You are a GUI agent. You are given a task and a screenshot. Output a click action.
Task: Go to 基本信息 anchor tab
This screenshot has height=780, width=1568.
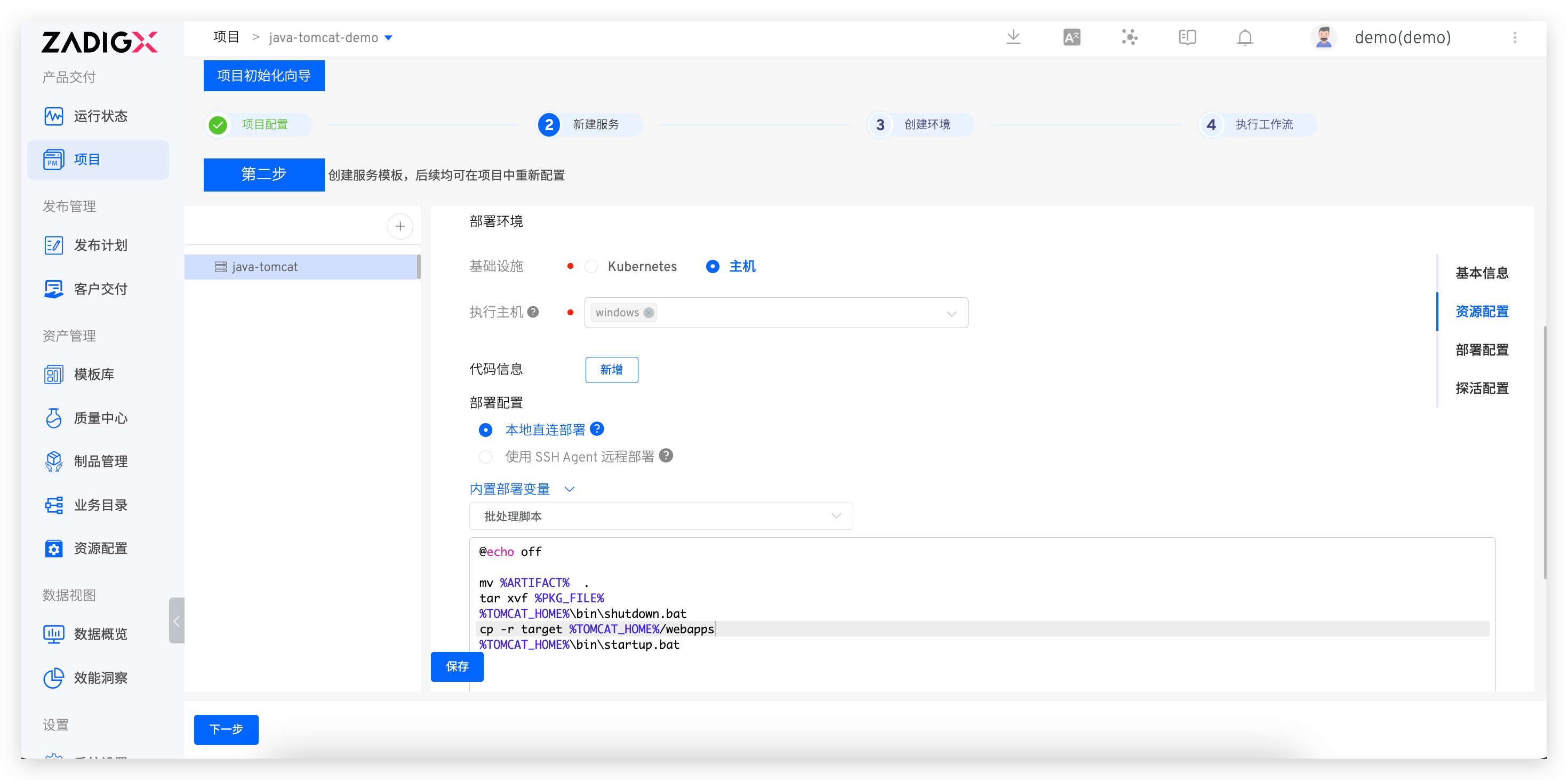(1482, 273)
